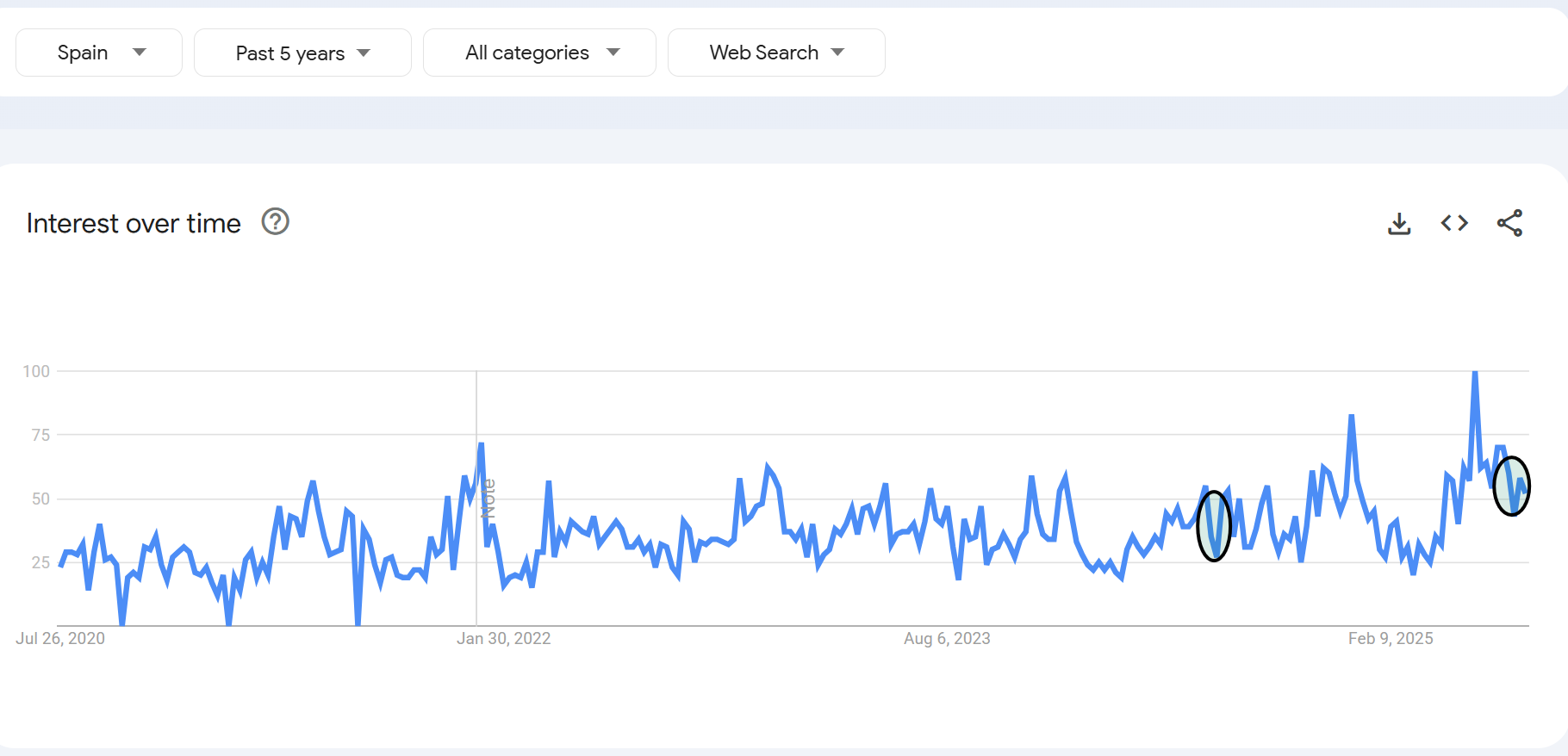Click the Aug 6, 2023 axis label
The height and width of the screenshot is (756, 1568).
coord(947,638)
